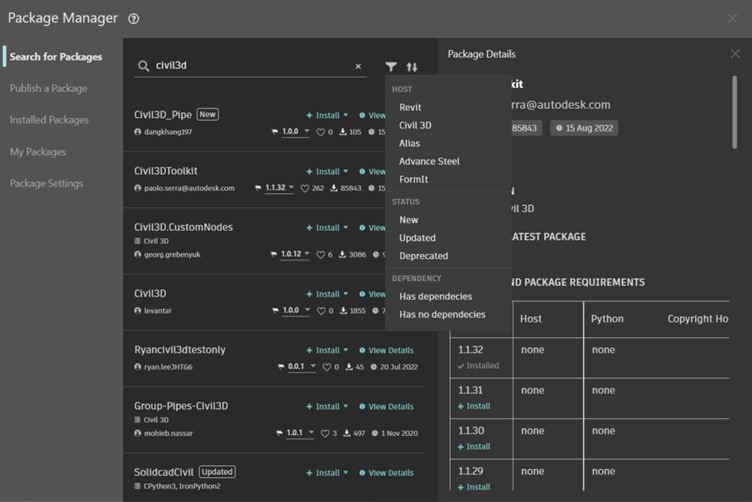Filter packages by Has no dependecies
Viewport: 752px width, 502px height.
(x=442, y=315)
